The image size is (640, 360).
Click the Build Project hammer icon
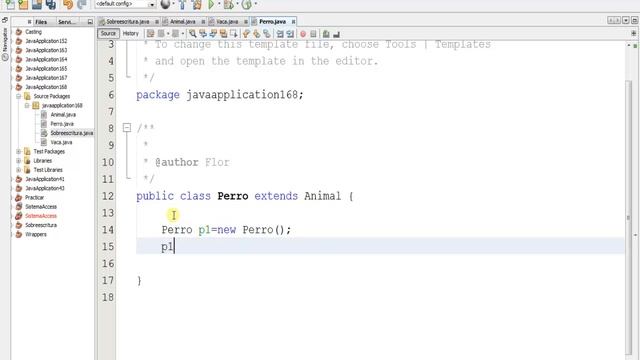point(182,4)
